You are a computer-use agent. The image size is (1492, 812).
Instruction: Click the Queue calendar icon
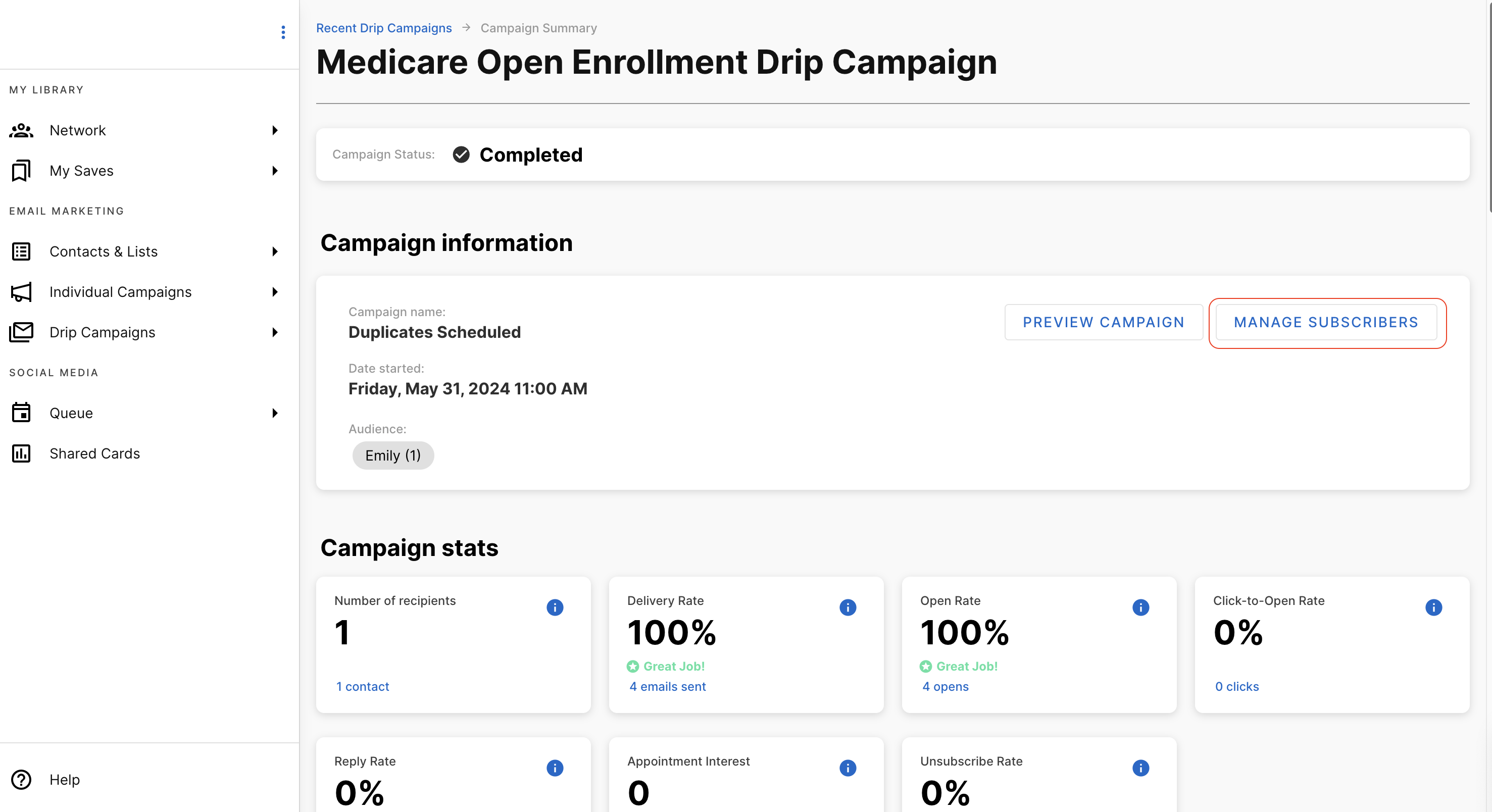tap(21, 413)
